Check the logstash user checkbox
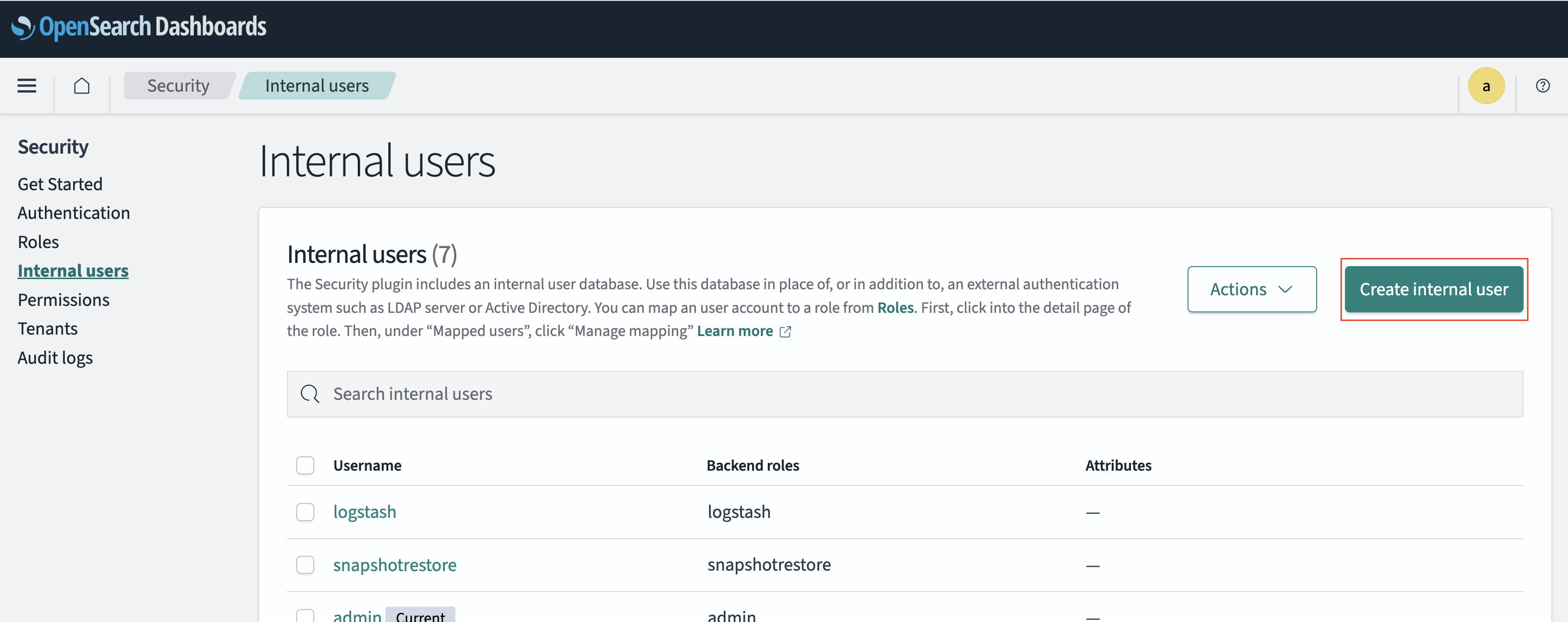Image resolution: width=1568 pixels, height=622 pixels. [305, 512]
